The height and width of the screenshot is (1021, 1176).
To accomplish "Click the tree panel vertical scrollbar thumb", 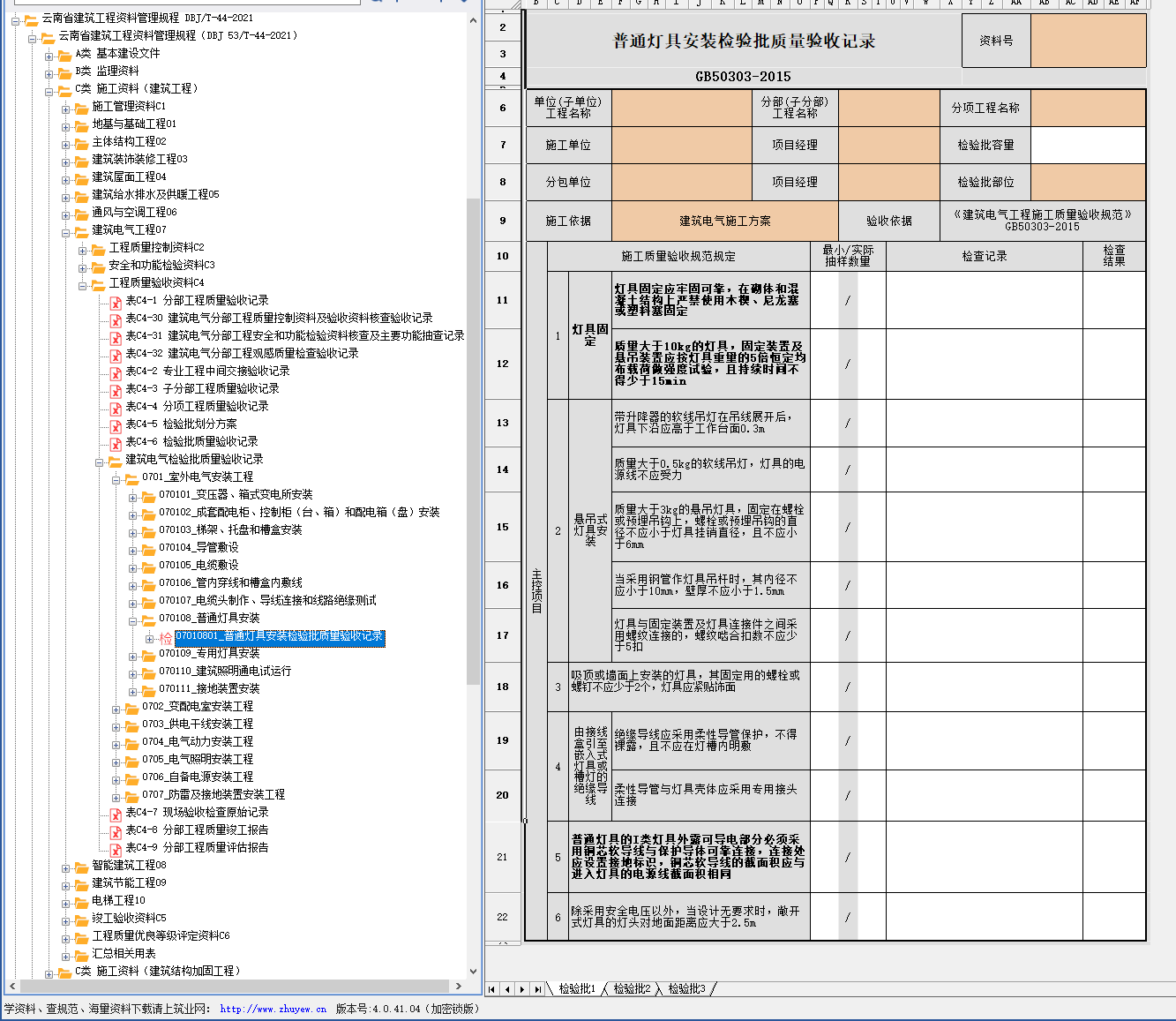I will coord(473,441).
